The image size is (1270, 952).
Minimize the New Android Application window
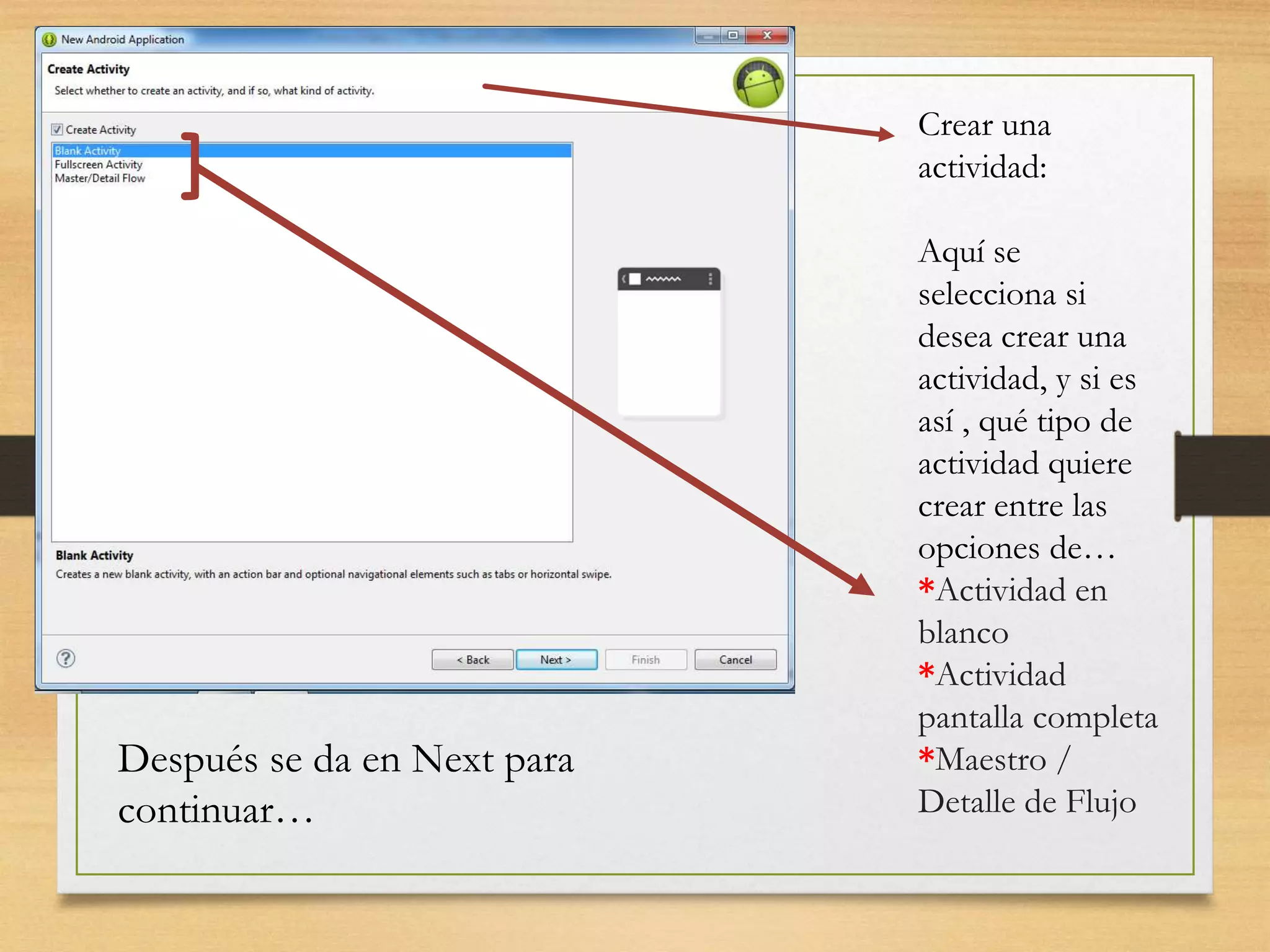coord(708,35)
